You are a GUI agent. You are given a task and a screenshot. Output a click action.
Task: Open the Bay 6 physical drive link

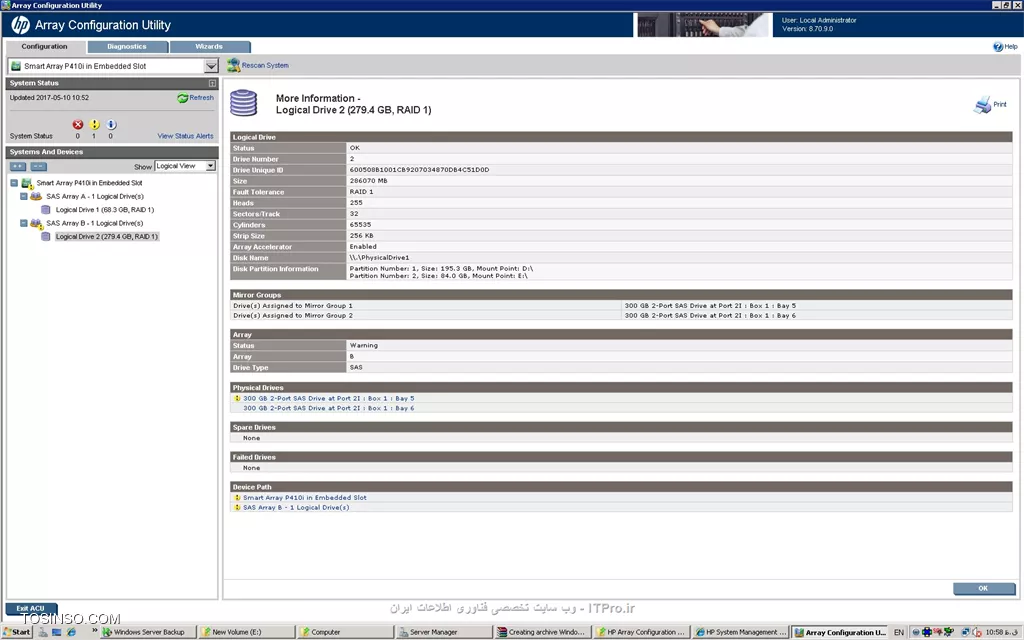click(328, 408)
